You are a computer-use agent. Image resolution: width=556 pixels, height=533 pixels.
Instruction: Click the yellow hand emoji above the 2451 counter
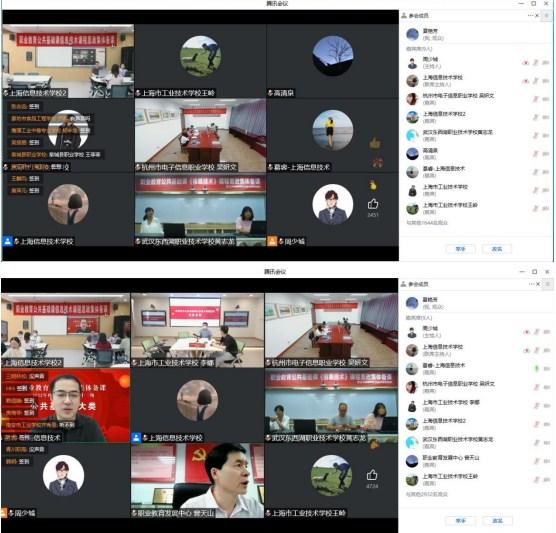(x=373, y=184)
